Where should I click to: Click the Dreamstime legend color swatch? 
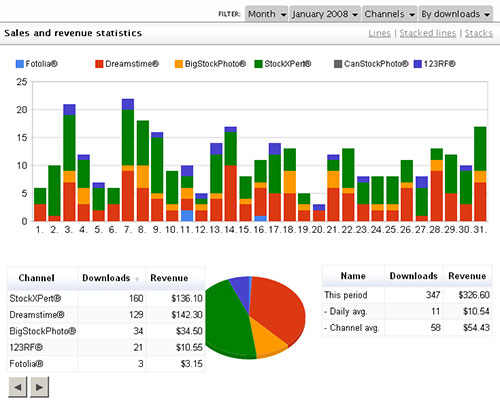pyautogui.click(x=99, y=64)
